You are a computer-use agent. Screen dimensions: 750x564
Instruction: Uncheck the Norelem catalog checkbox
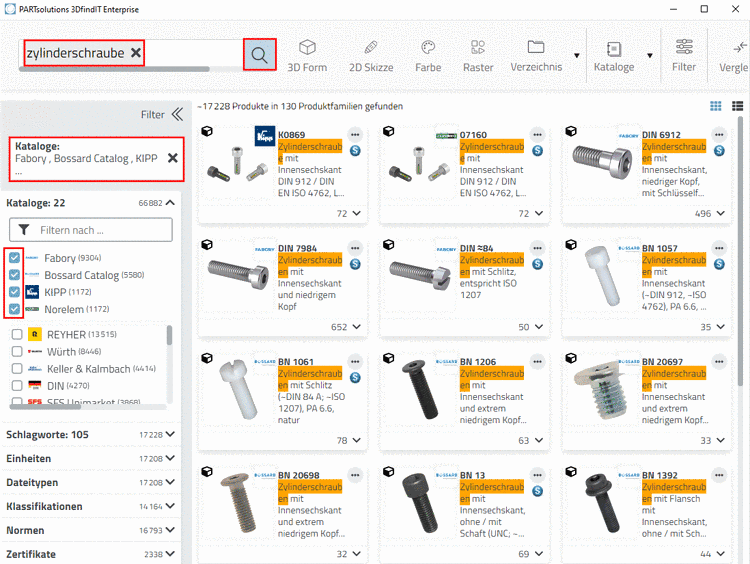coord(14,309)
